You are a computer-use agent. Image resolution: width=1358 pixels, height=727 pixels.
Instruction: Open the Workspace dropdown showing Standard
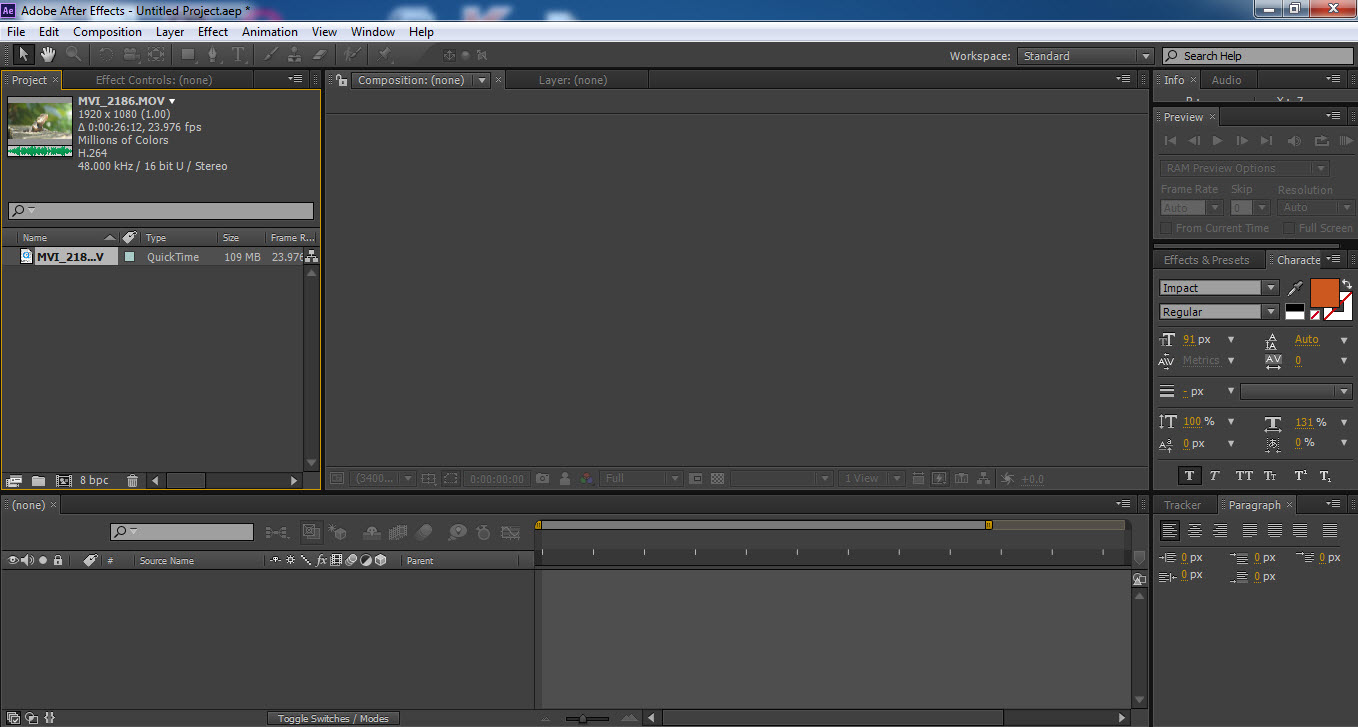(x=1086, y=56)
